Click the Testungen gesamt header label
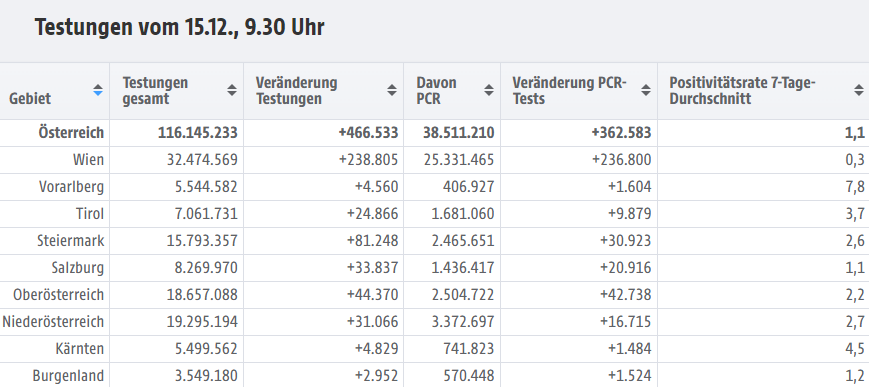Screen dimensions: 869x387 pyautogui.click(x=155, y=90)
